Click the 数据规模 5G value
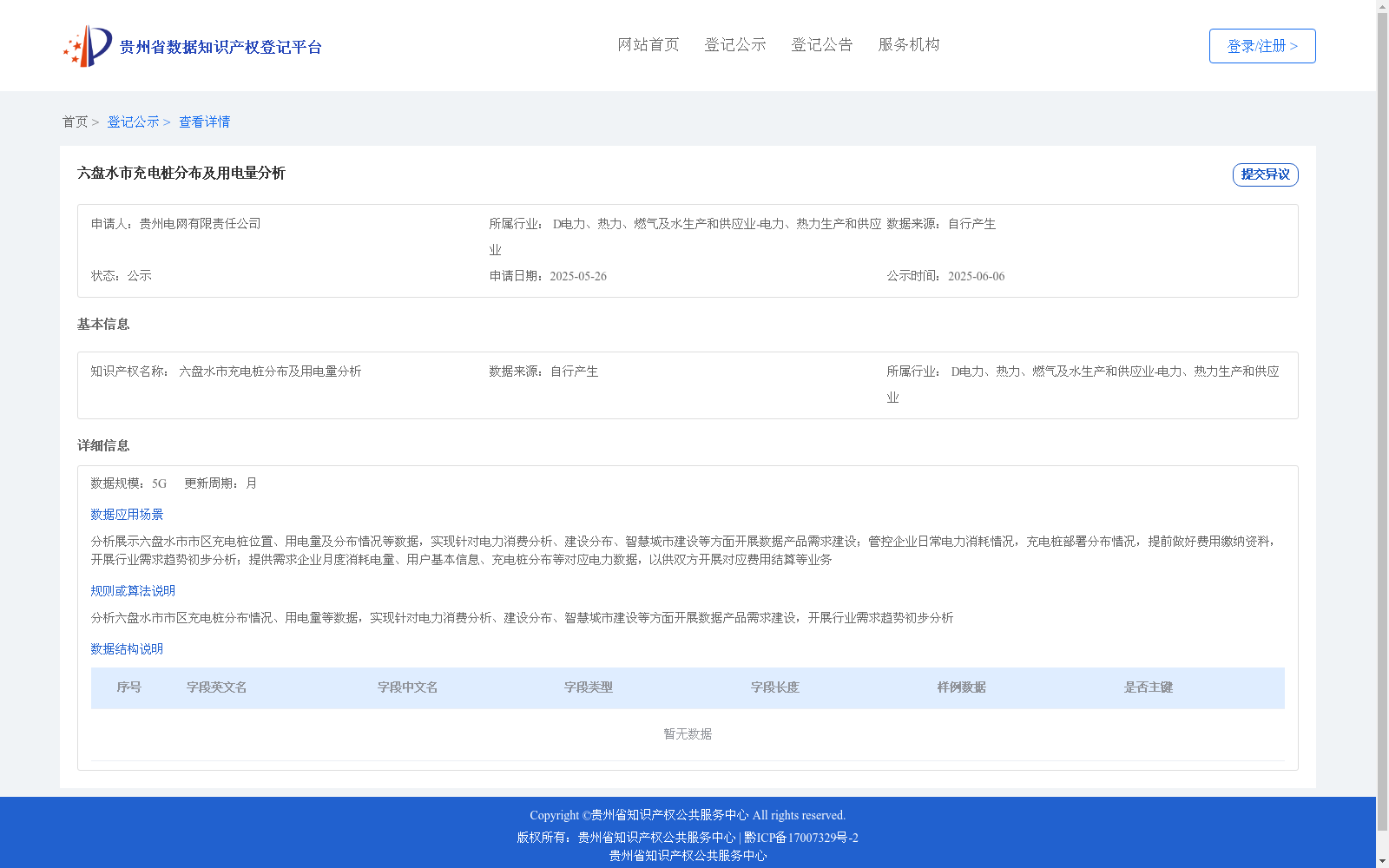 pyautogui.click(x=159, y=483)
